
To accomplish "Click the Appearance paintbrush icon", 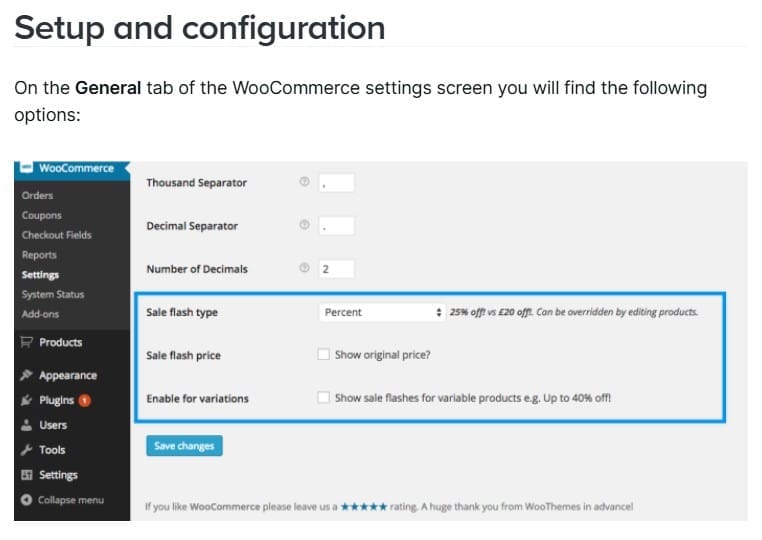I will coord(26,375).
